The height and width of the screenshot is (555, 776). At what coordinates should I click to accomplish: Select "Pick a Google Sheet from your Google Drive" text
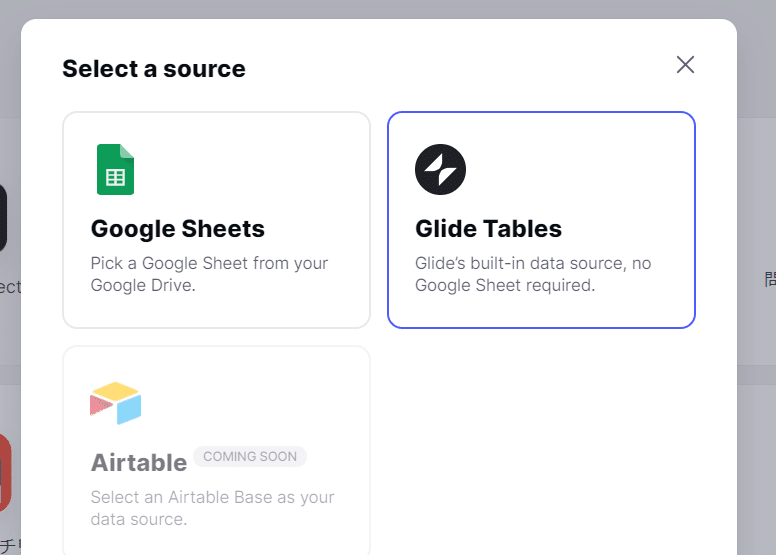(x=209, y=274)
